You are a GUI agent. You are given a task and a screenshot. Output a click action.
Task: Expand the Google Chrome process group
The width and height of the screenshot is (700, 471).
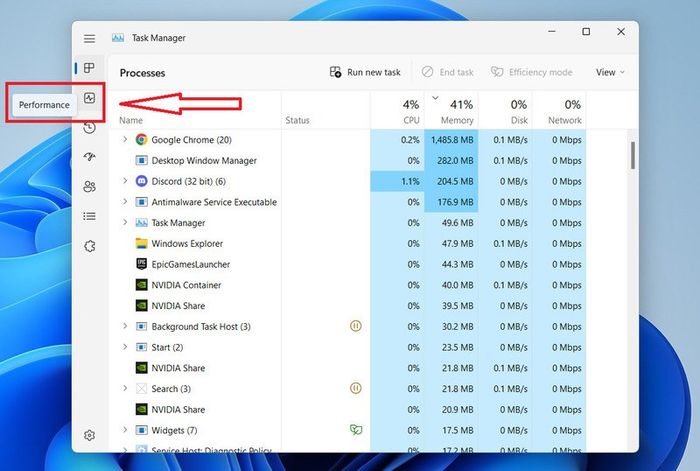point(125,139)
